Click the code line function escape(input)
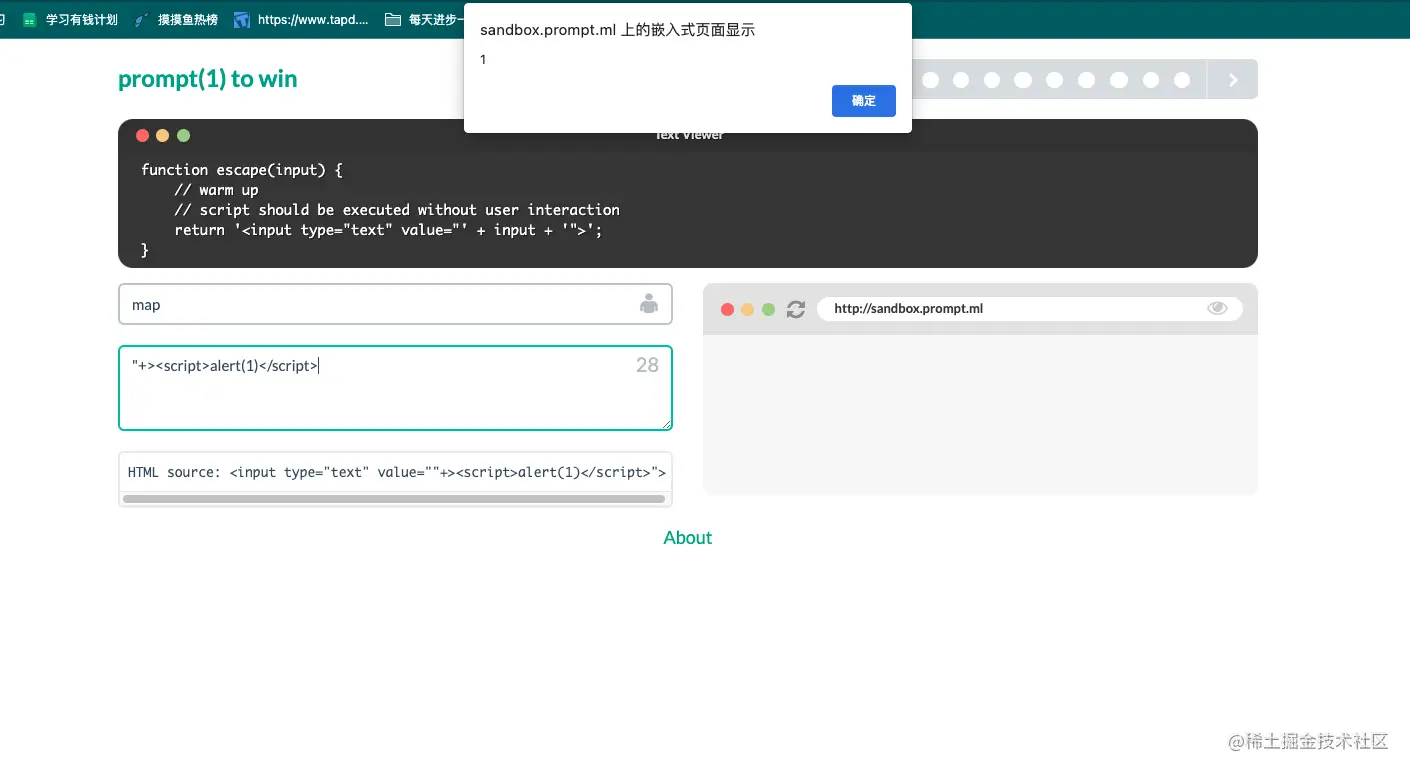 tap(242, 170)
